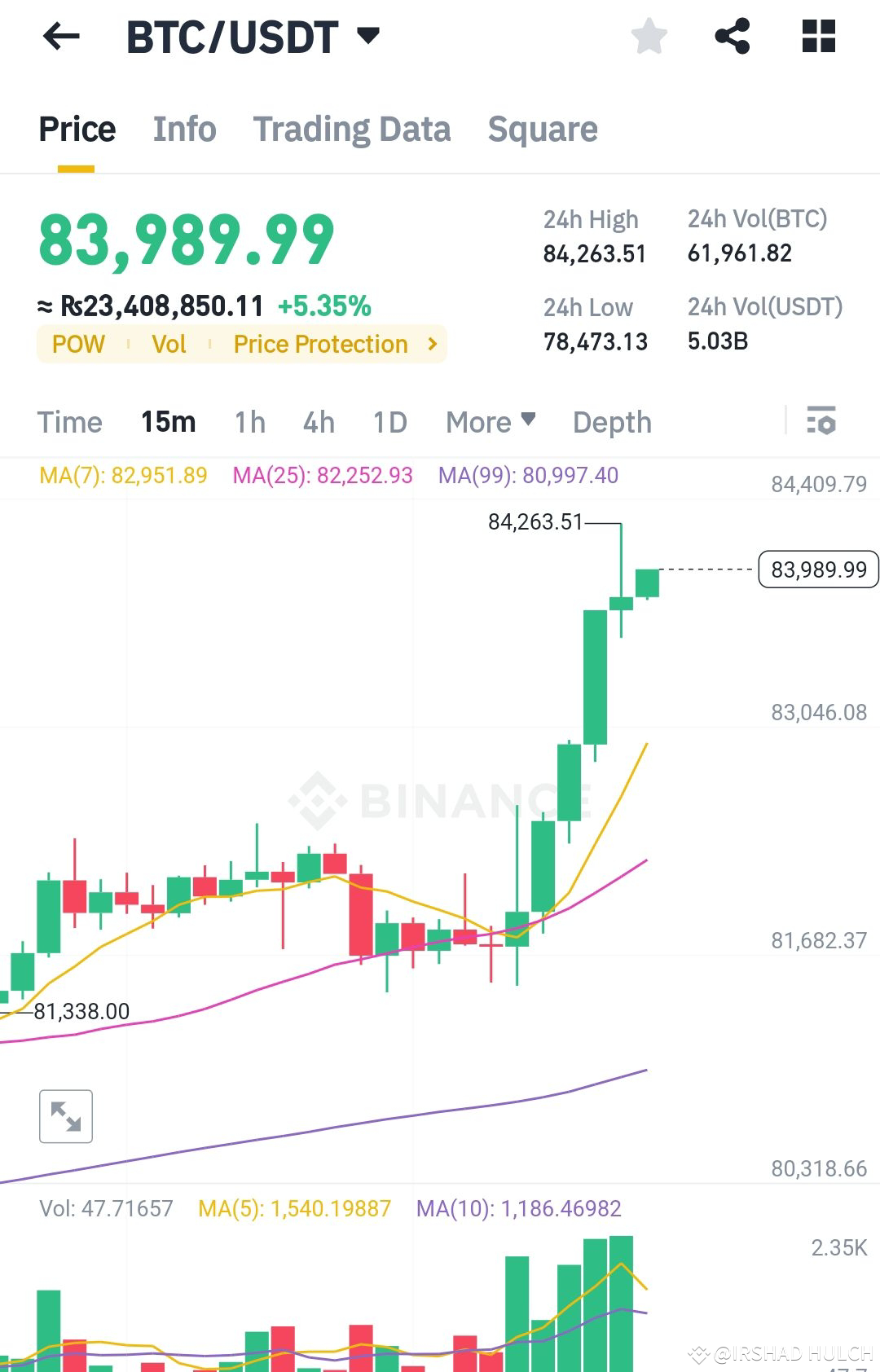Viewport: 880px width, 1372px height.
Task: Open the share options
Action: coord(732,37)
